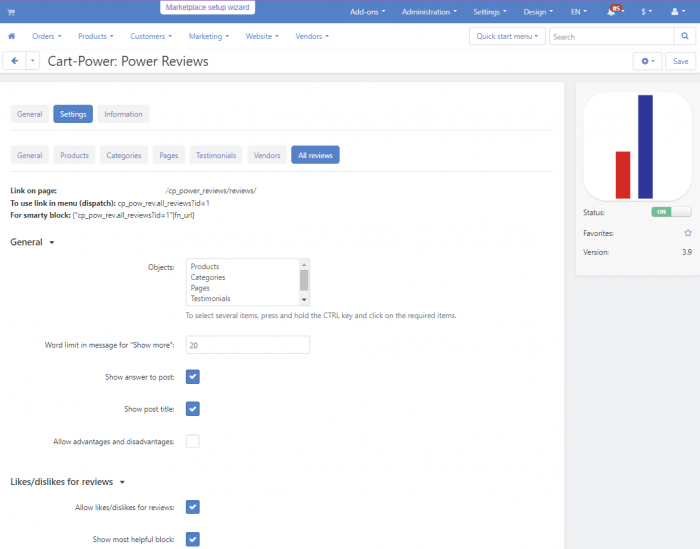The height and width of the screenshot is (549, 700).
Task: Add add-on to favorites with star
Action: pos(688,233)
